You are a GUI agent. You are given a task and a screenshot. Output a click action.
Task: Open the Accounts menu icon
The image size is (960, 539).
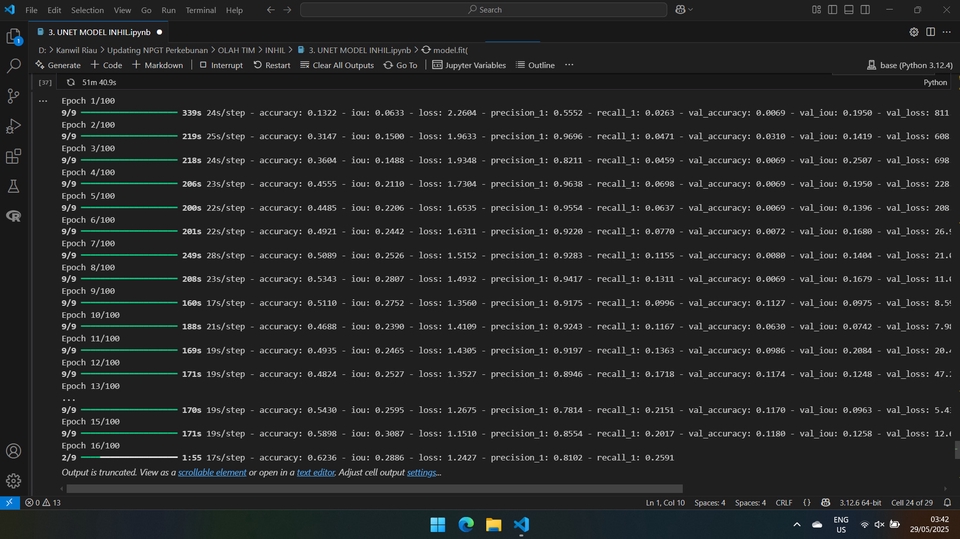pyautogui.click(x=13, y=451)
